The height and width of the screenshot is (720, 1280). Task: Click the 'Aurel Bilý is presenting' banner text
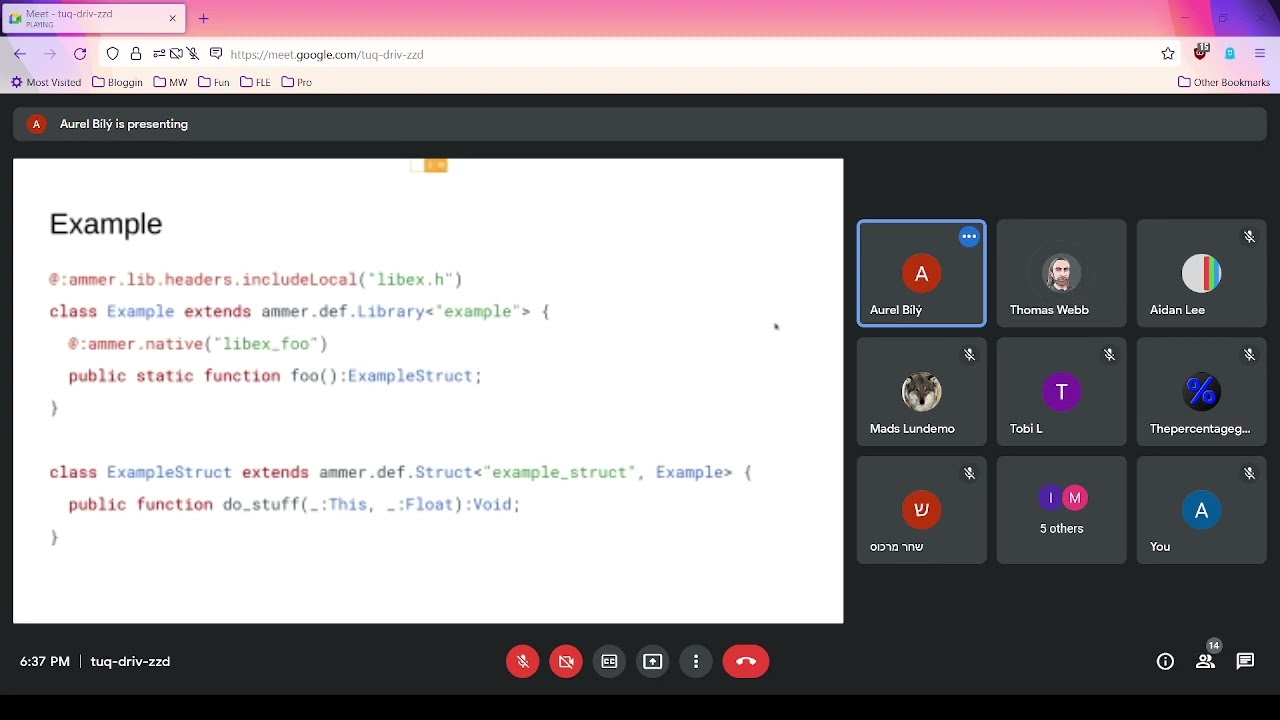click(x=124, y=125)
